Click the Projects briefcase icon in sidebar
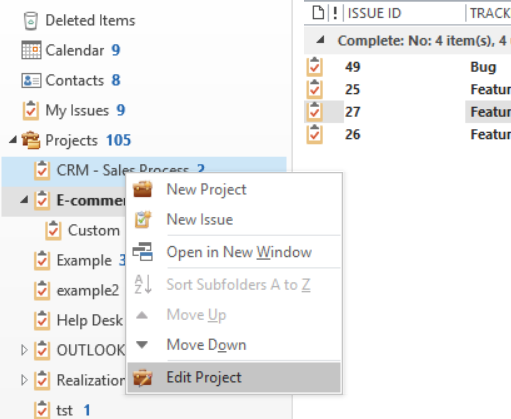 pyautogui.click(x=31, y=140)
